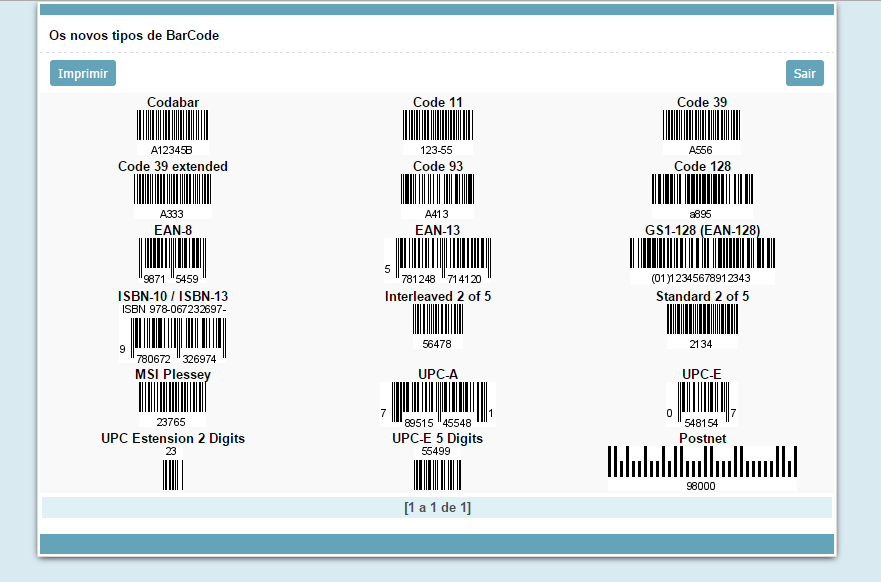Click the UPC-A barcode image
The width and height of the screenshot is (881, 582).
[438, 403]
